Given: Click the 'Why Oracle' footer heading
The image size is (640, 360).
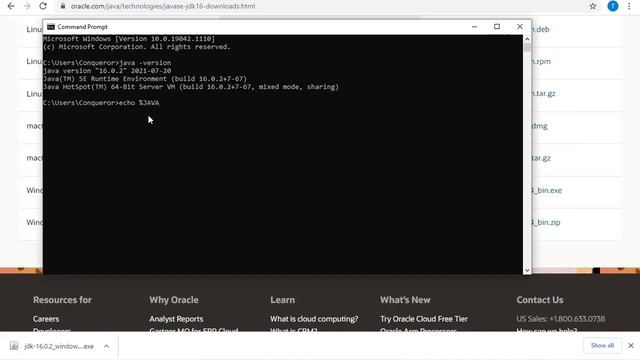Looking at the screenshot, I should tap(174, 300).
